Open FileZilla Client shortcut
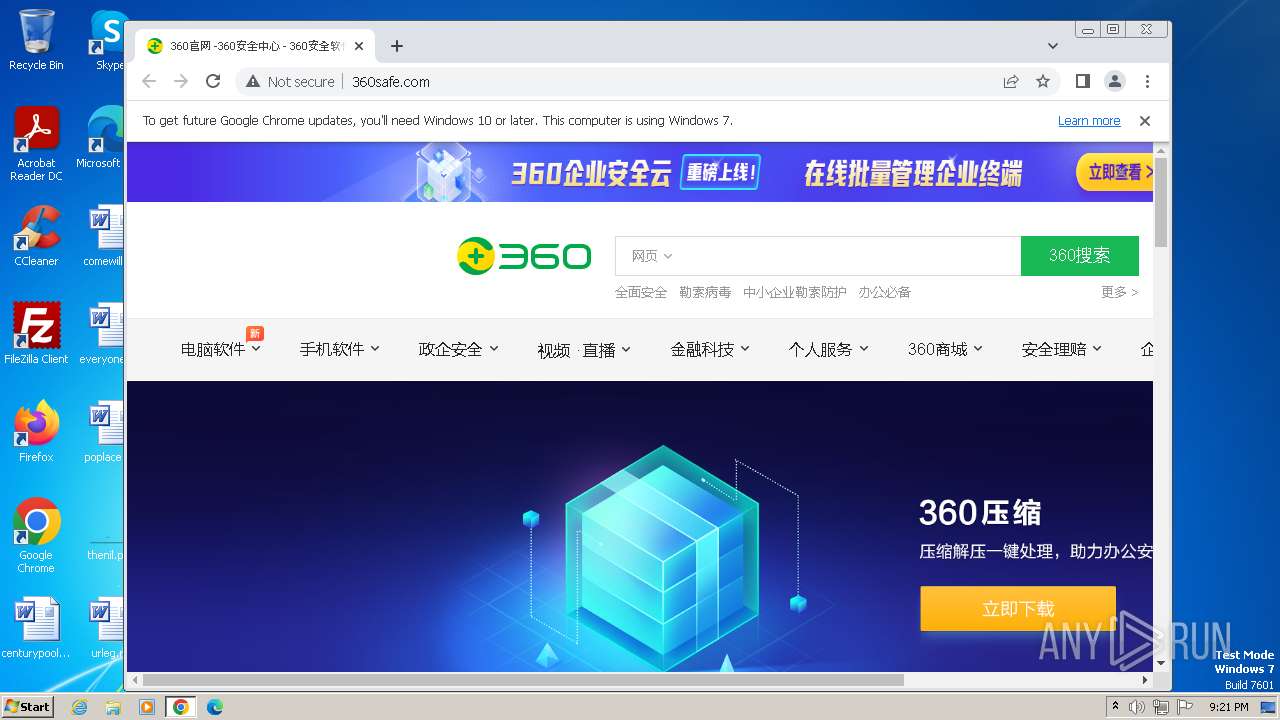The image size is (1280, 720). [36, 334]
